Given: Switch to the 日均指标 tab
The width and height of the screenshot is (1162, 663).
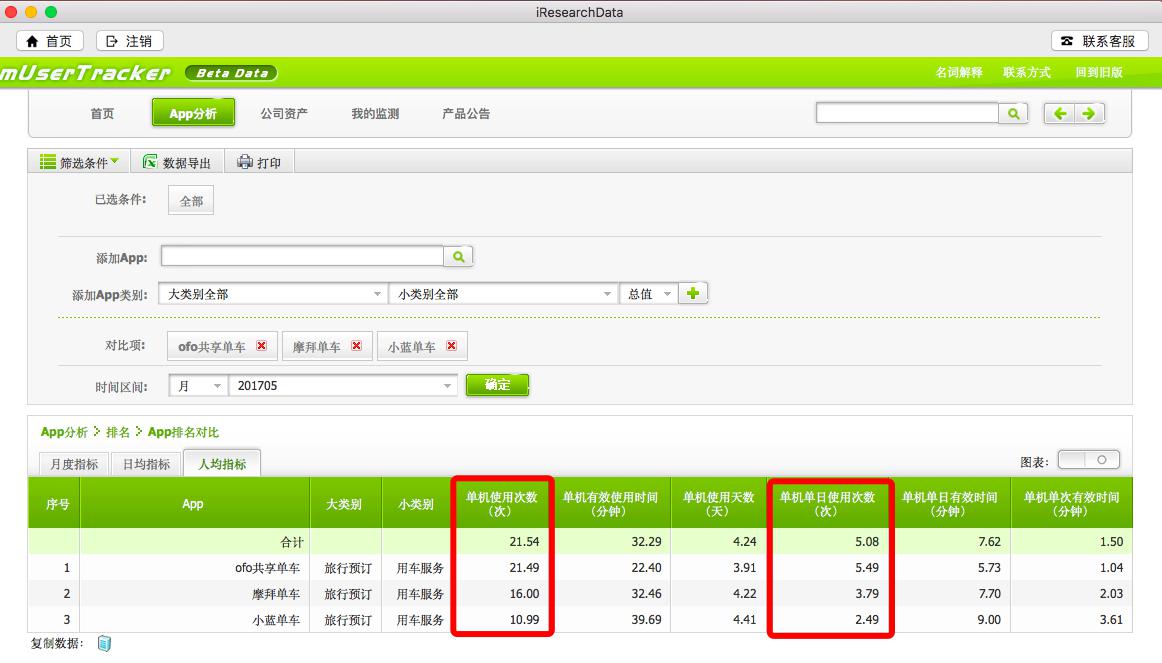Looking at the screenshot, I should tap(146, 464).
